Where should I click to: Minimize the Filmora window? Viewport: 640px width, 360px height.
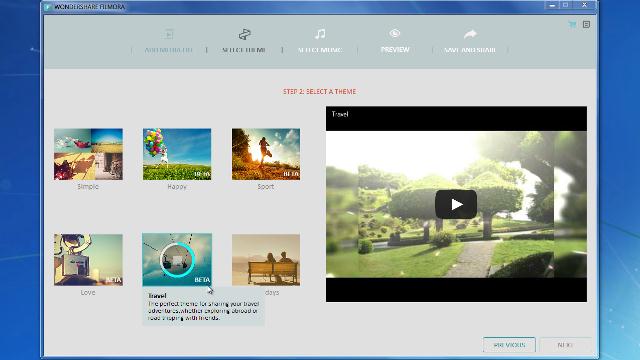(x=552, y=5)
